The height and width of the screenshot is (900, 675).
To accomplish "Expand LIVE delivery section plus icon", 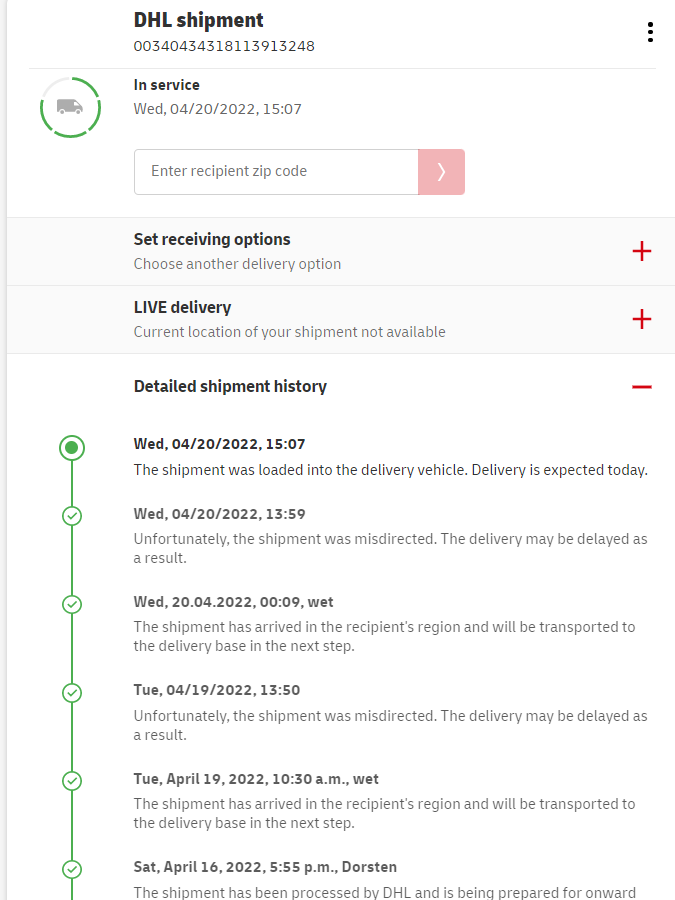I will [642, 319].
